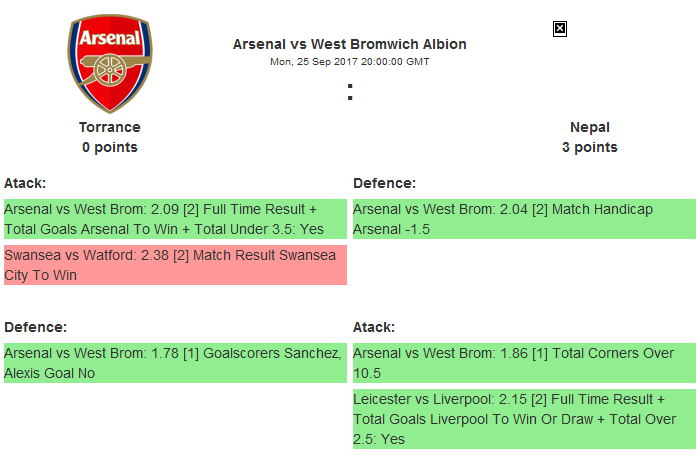The height and width of the screenshot is (460, 700).
Task: Select player name Torrance
Action: click(110, 127)
